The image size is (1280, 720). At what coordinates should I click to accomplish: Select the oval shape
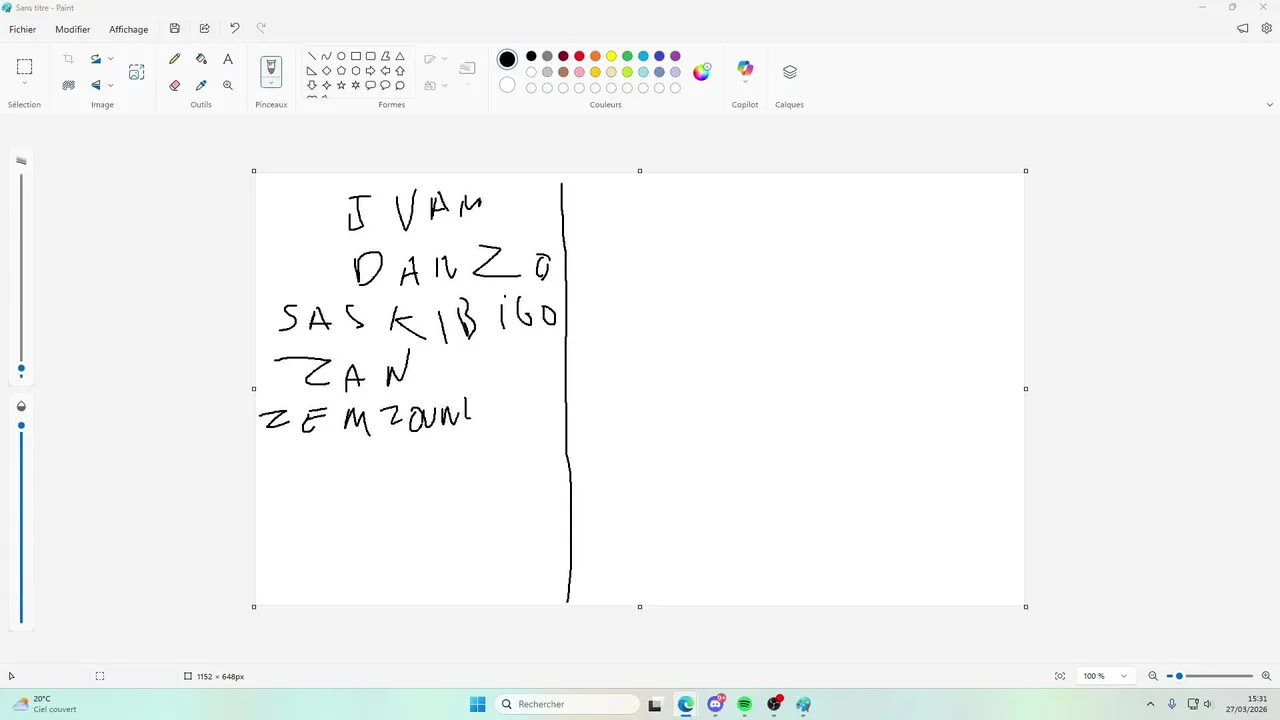341,56
